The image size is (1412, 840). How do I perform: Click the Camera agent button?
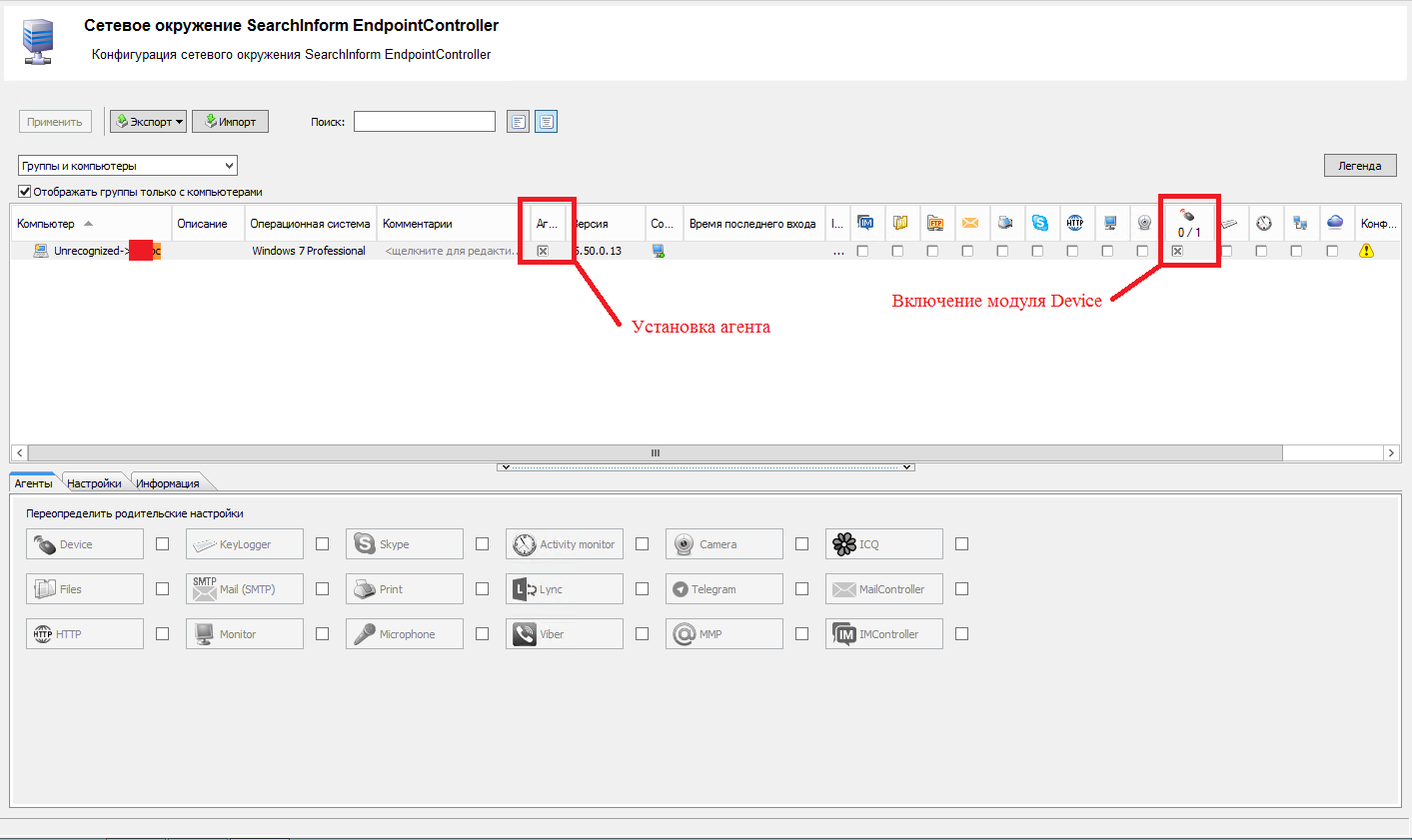click(724, 544)
